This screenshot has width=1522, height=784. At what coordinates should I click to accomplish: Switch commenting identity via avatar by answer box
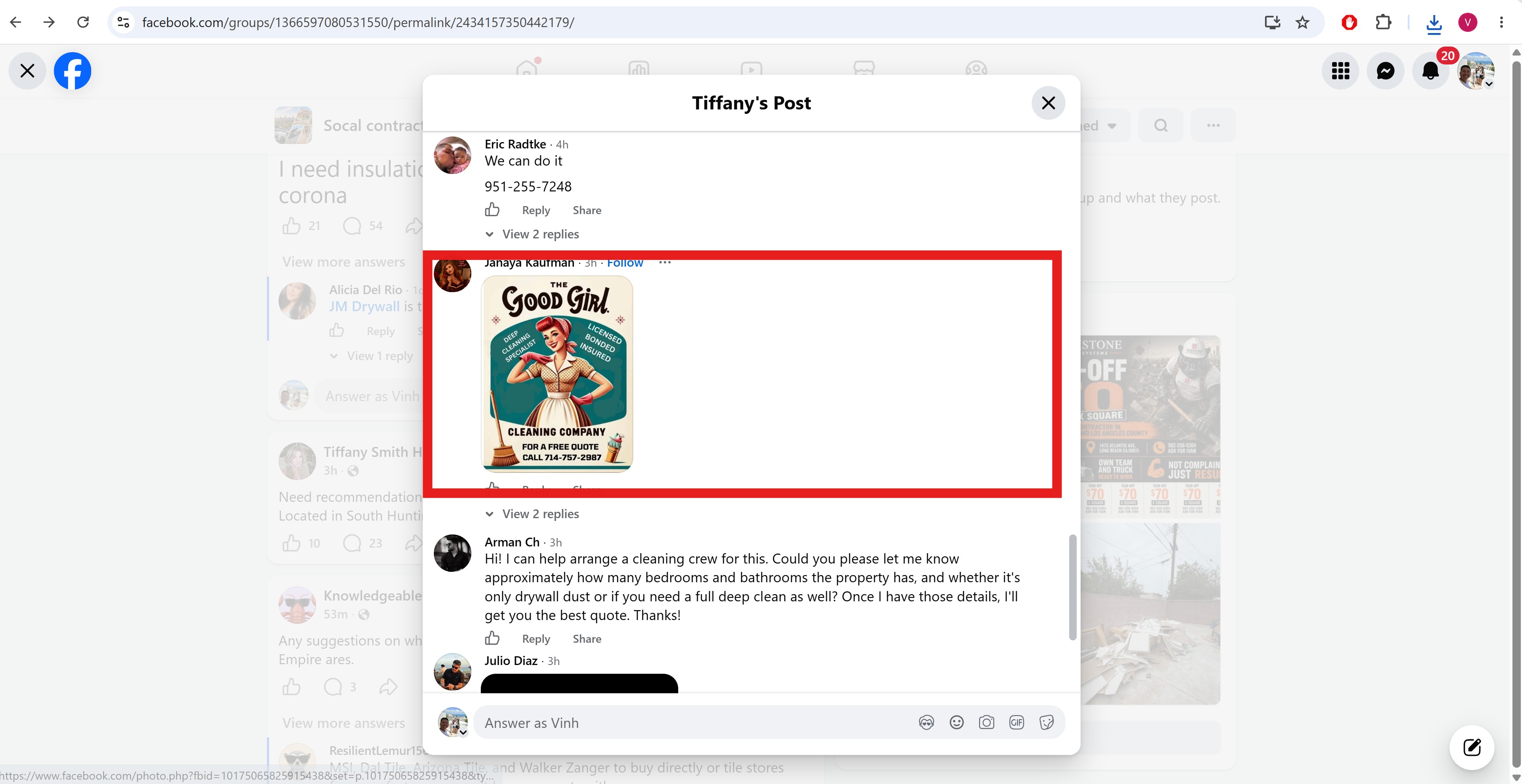click(453, 723)
